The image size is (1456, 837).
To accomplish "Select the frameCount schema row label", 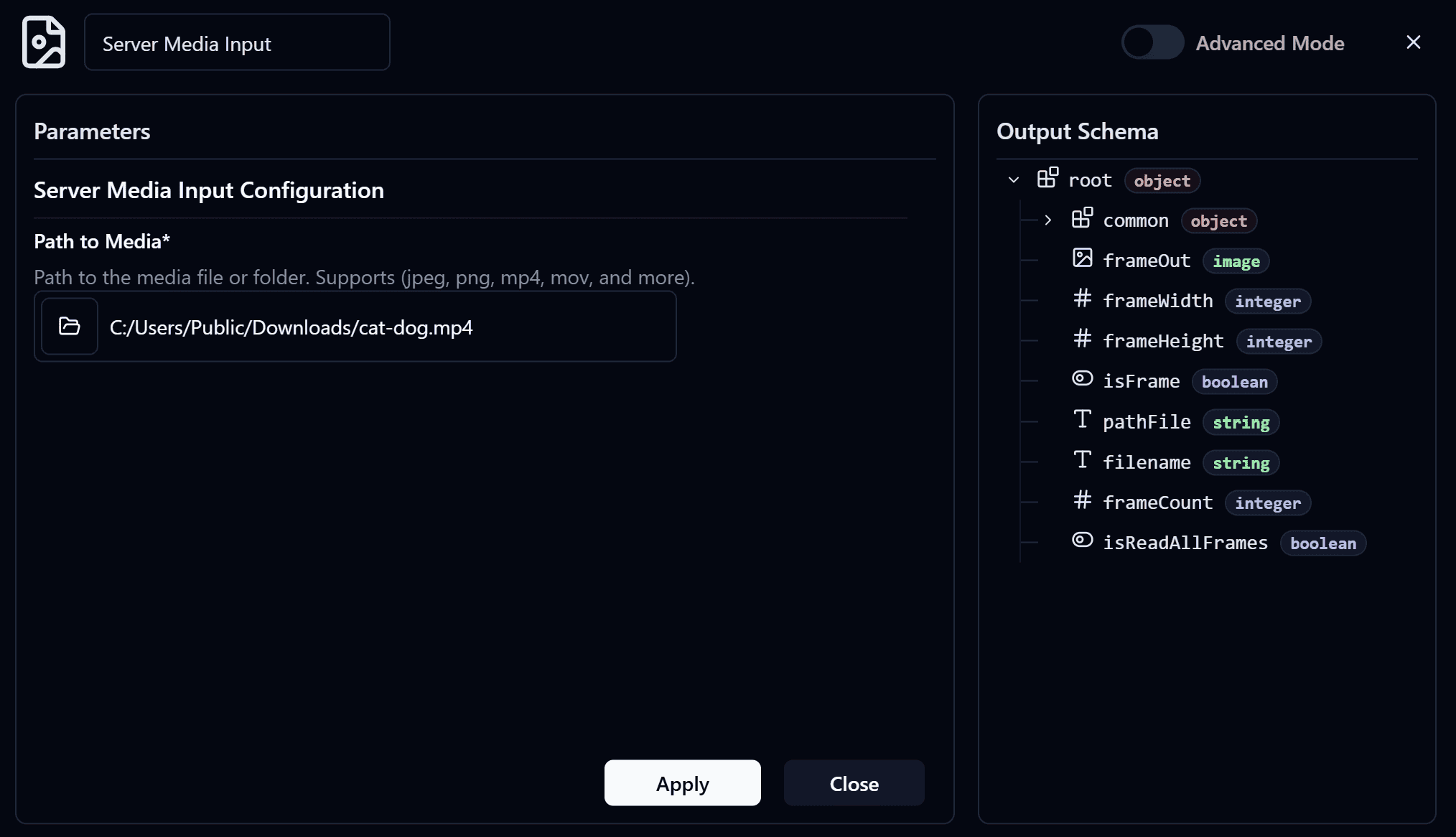I will pos(1158,502).
